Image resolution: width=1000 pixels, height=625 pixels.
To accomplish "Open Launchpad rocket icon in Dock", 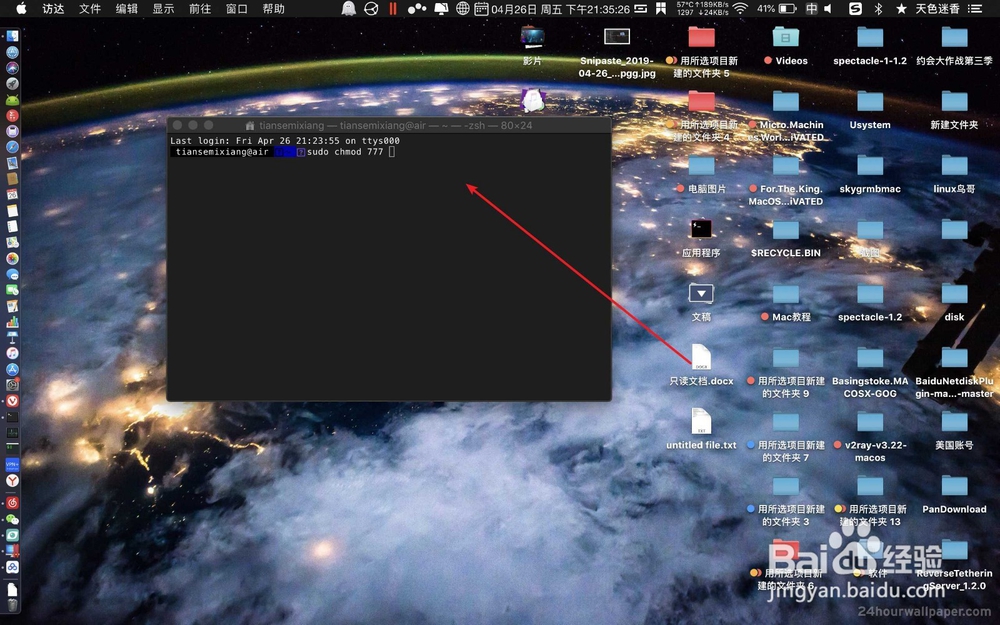I will (12, 84).
